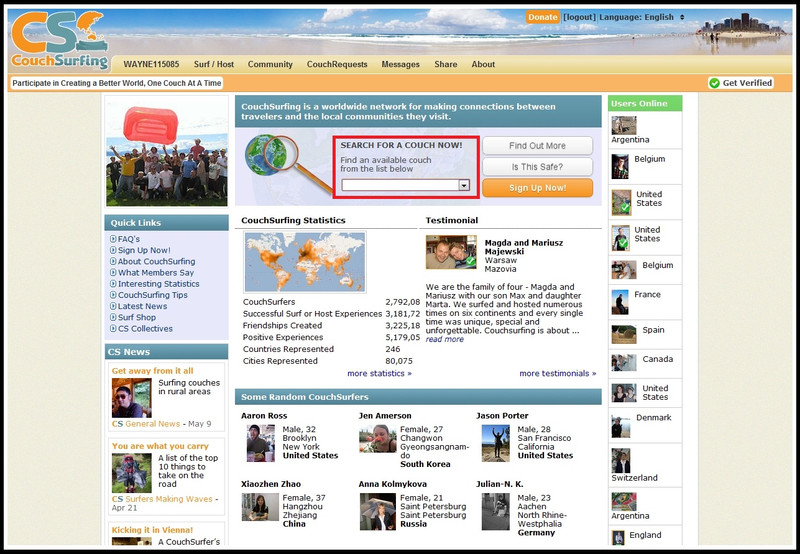
Task: Open the CS Collectives quick link
Action: (x=145, y=329)
